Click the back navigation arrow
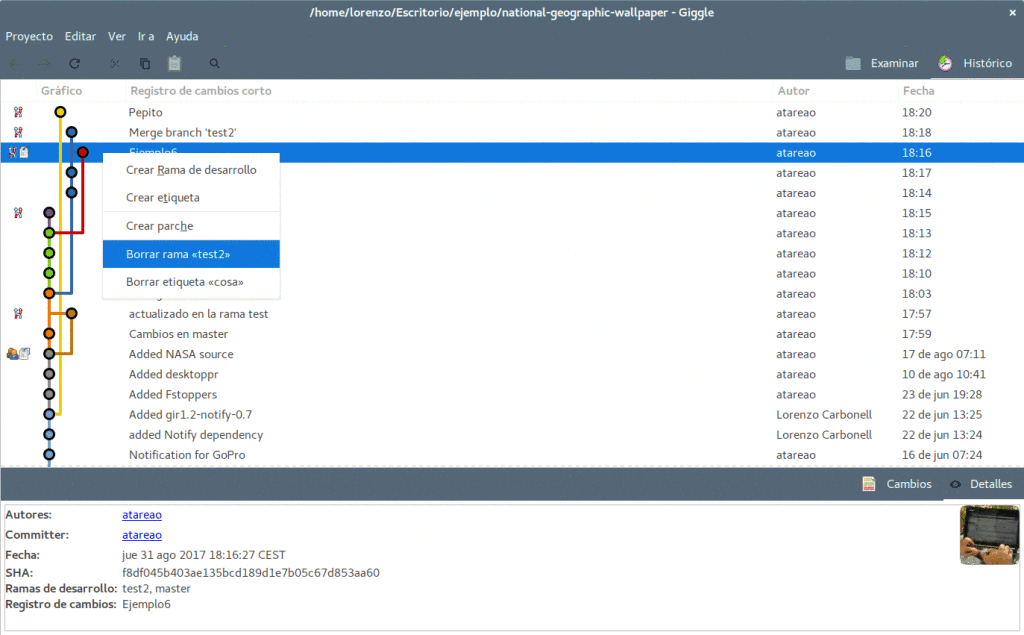 coord(14,63)
